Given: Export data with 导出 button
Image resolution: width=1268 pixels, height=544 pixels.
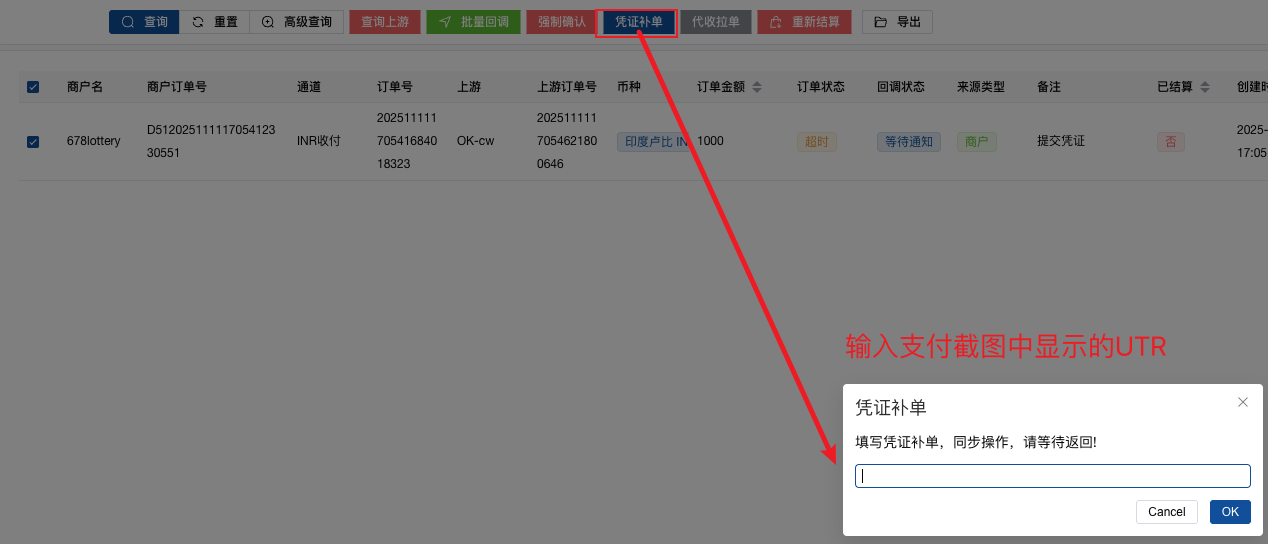Looking at the screenshot, I should click(x=897, y=22).
